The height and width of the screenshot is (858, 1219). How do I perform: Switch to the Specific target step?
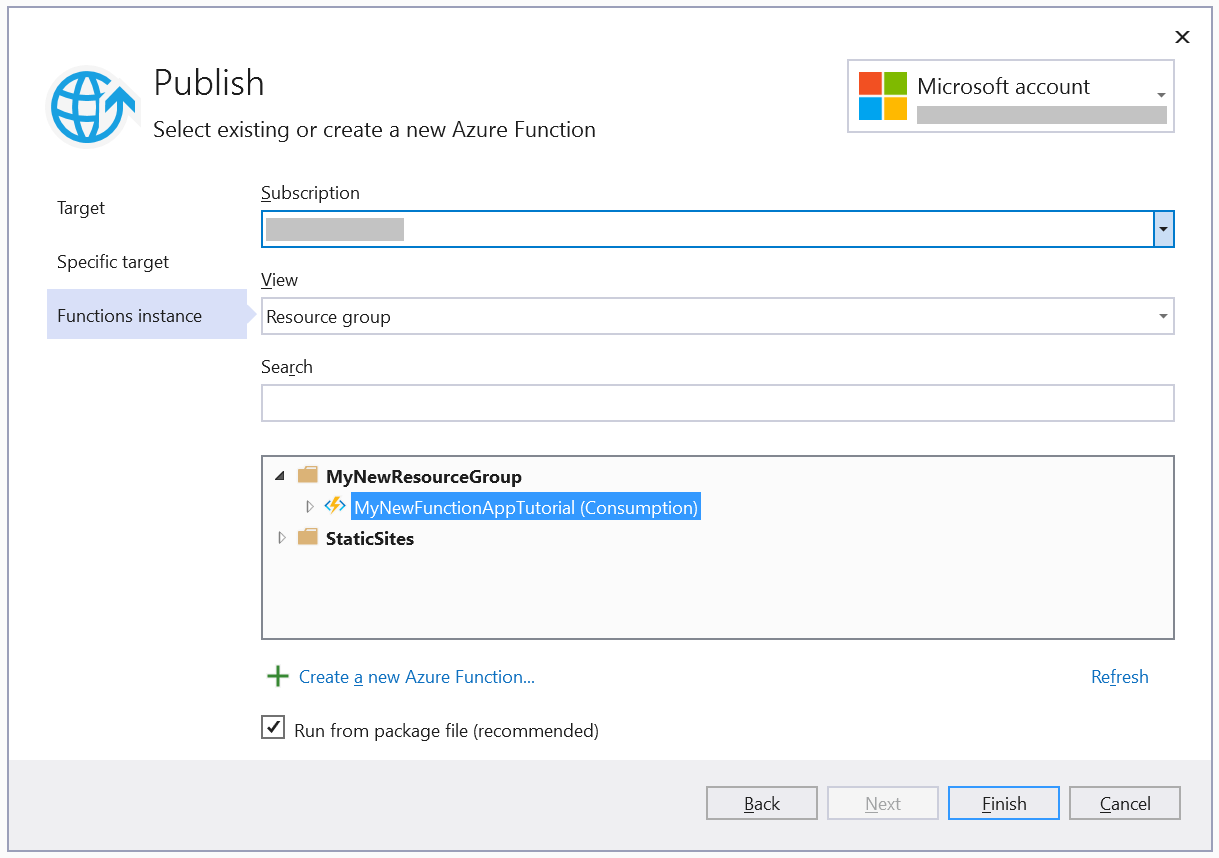point(111,261)
